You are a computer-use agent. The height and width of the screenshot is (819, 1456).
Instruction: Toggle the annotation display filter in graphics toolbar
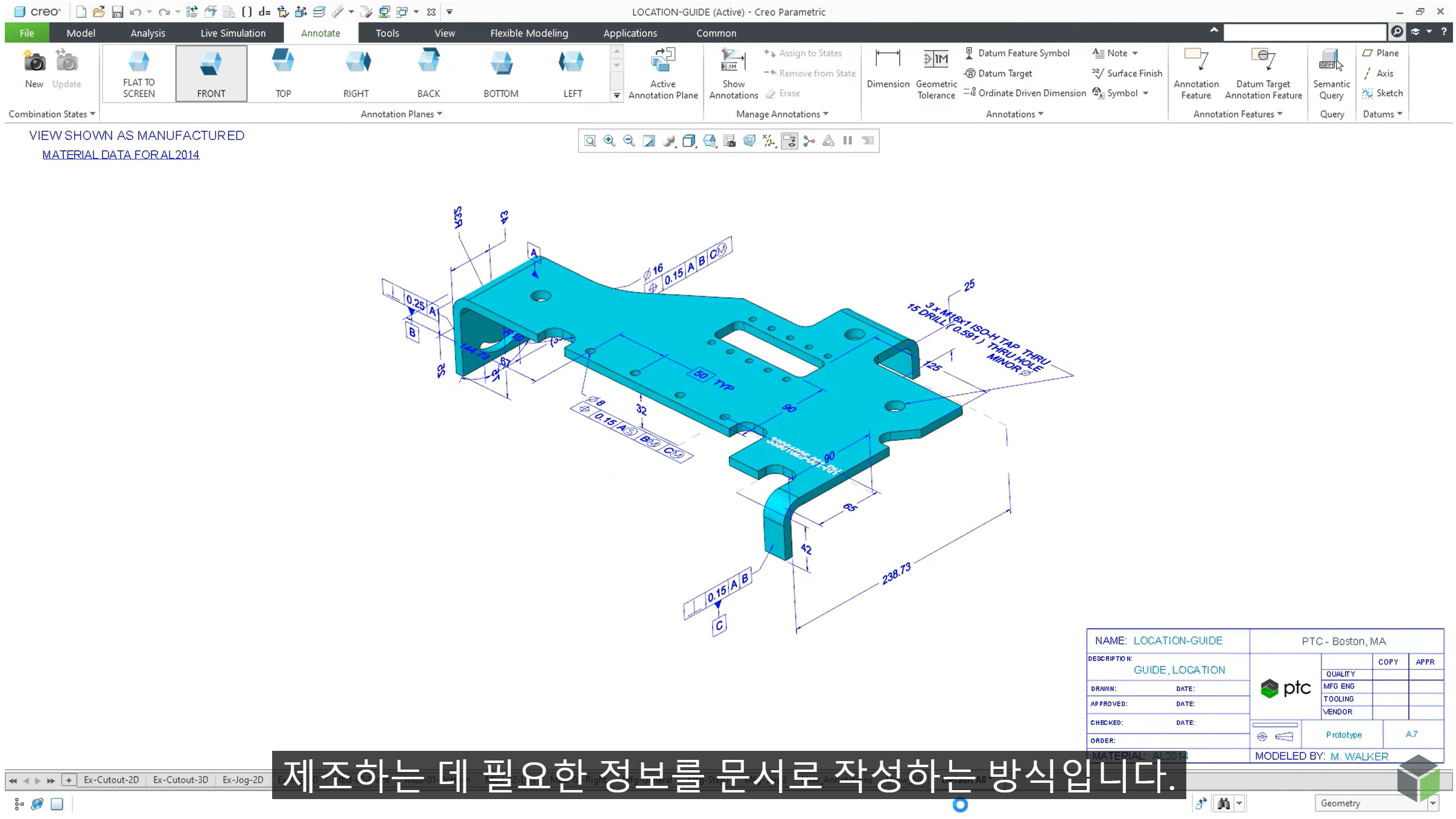coord(789,141)
